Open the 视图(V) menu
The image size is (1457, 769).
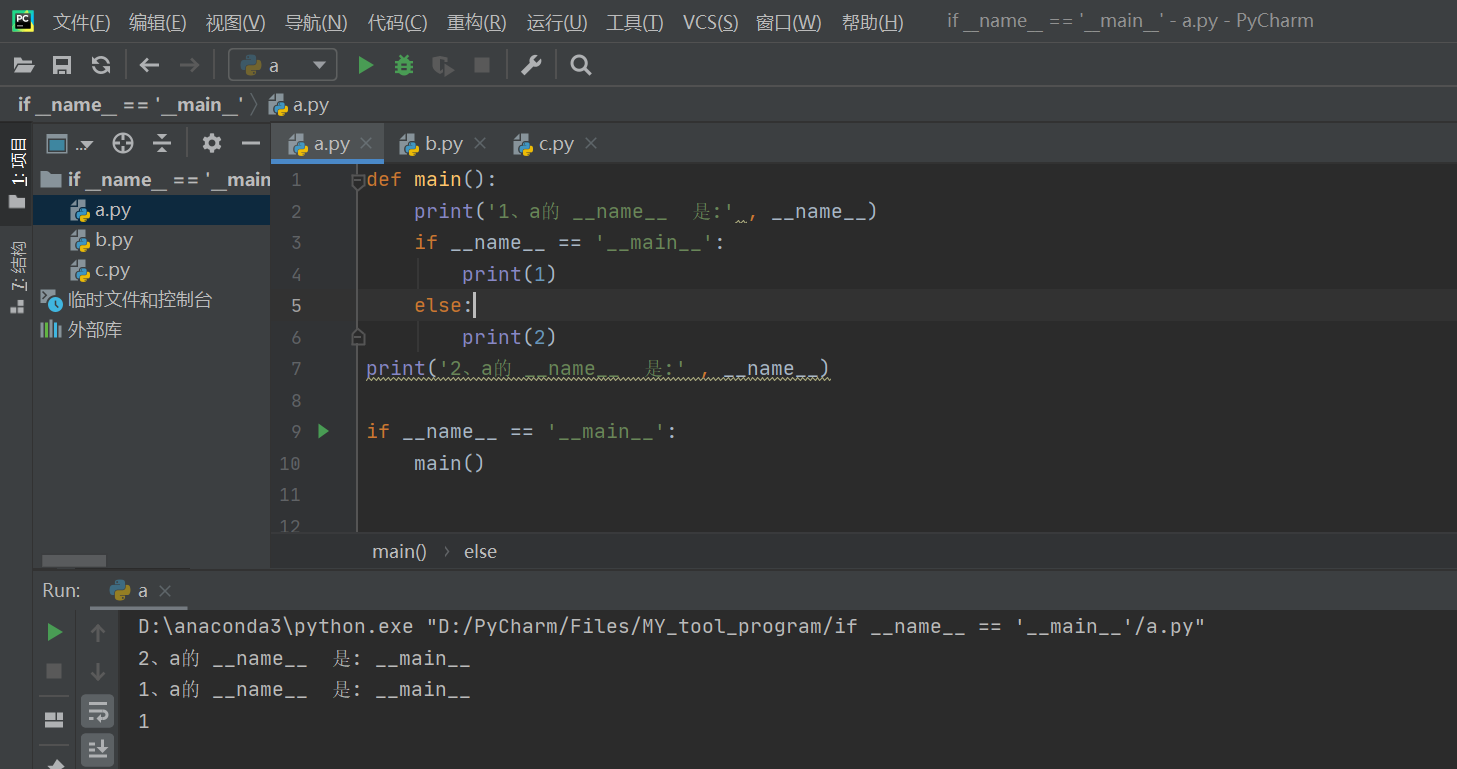[236, 22]
